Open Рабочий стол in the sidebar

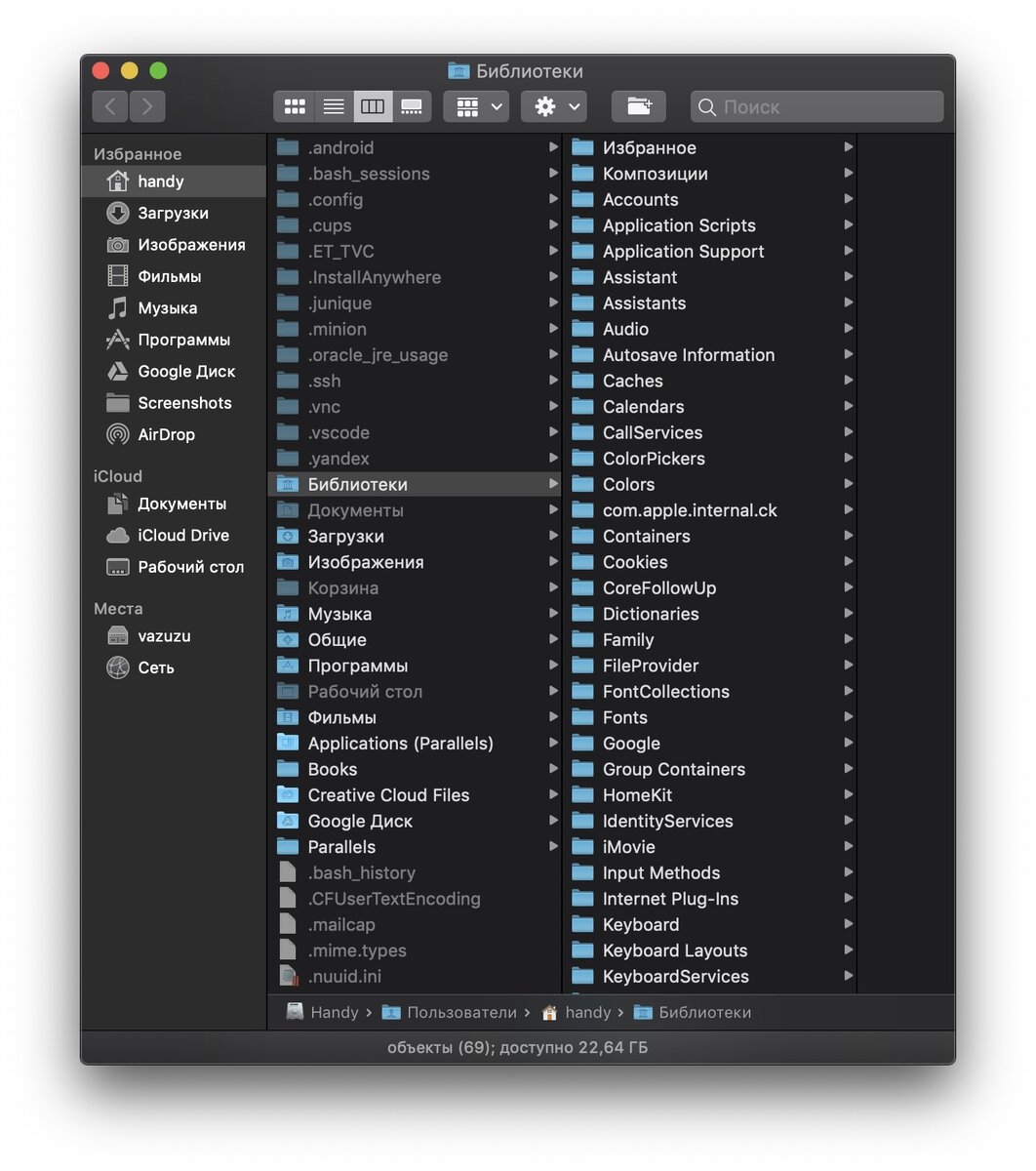tap(174, 567)
